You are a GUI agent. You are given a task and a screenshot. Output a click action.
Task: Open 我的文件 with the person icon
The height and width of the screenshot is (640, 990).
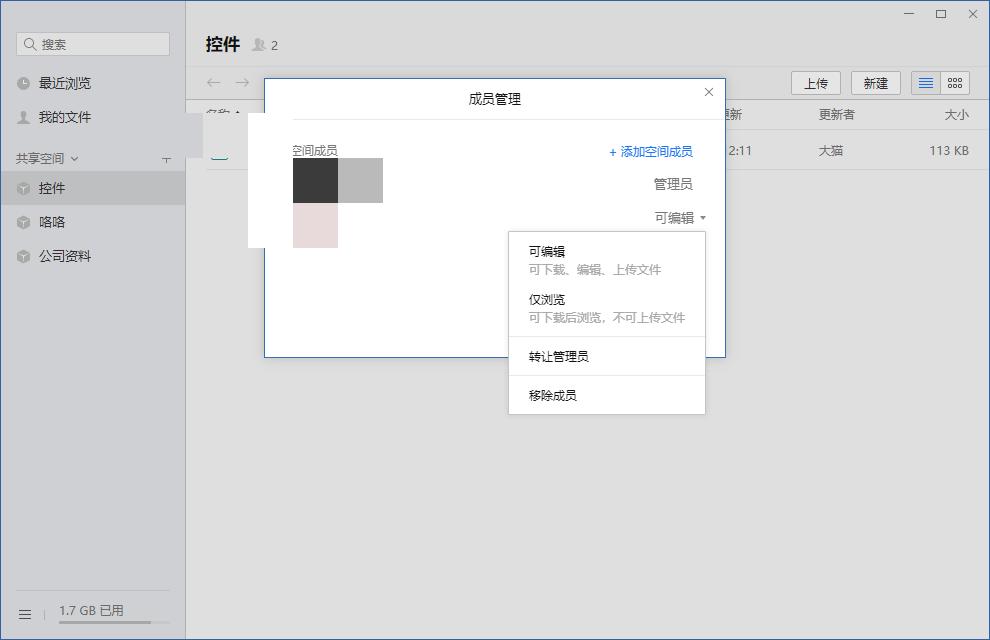(x=60, y=117)
